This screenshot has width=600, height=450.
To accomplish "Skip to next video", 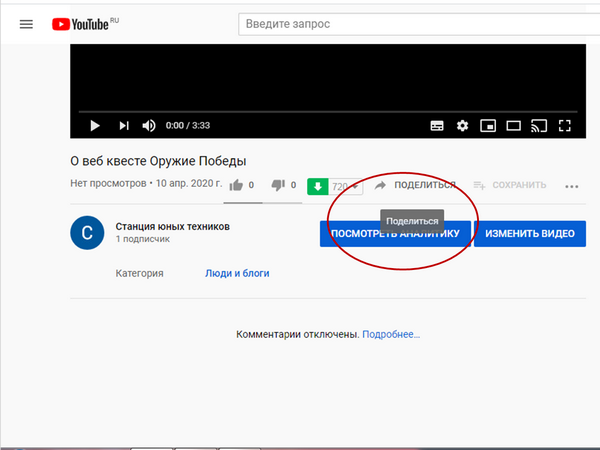I will (x=124, y=126).
